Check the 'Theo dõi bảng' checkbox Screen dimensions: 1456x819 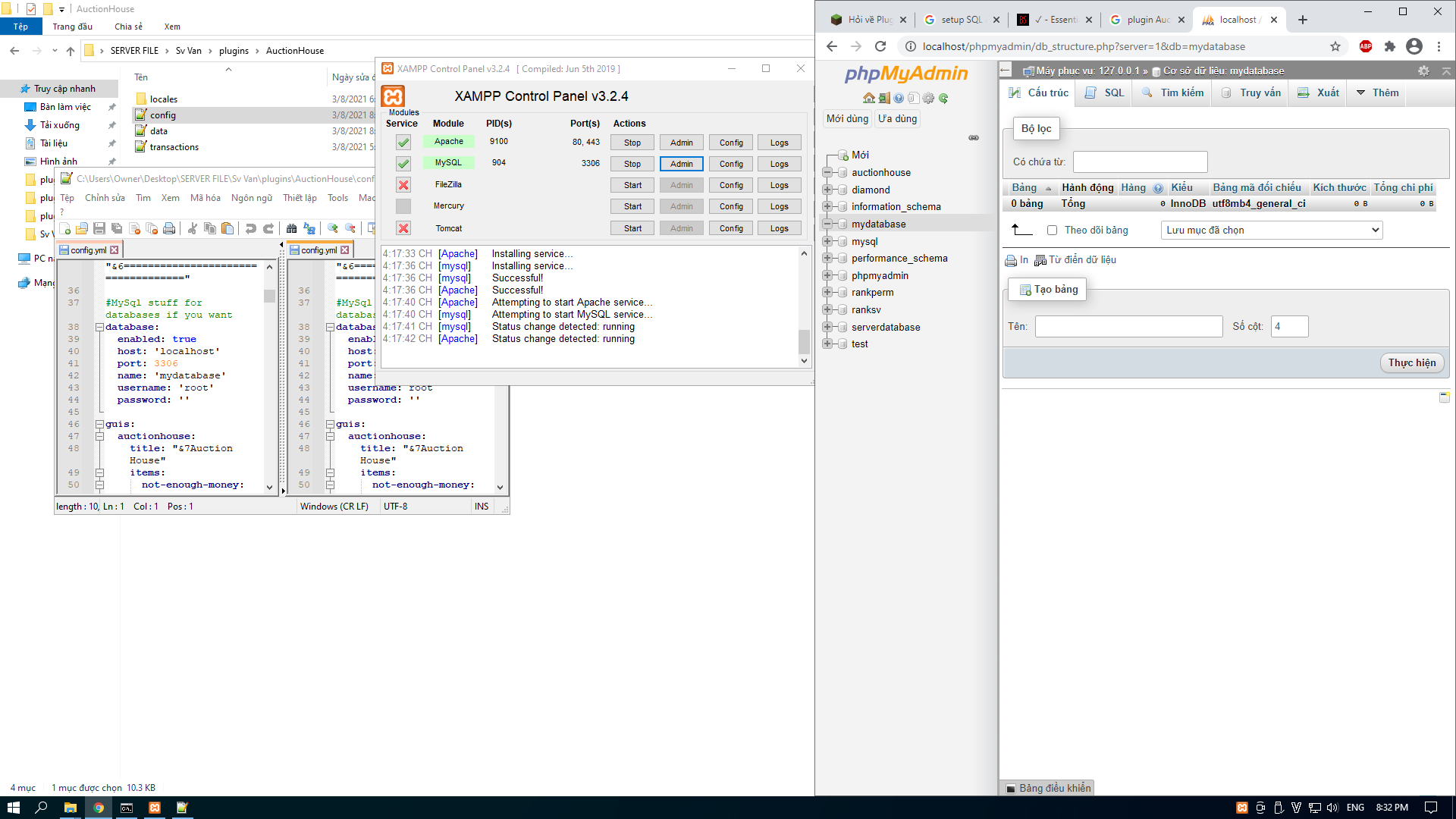[1052, 231]
